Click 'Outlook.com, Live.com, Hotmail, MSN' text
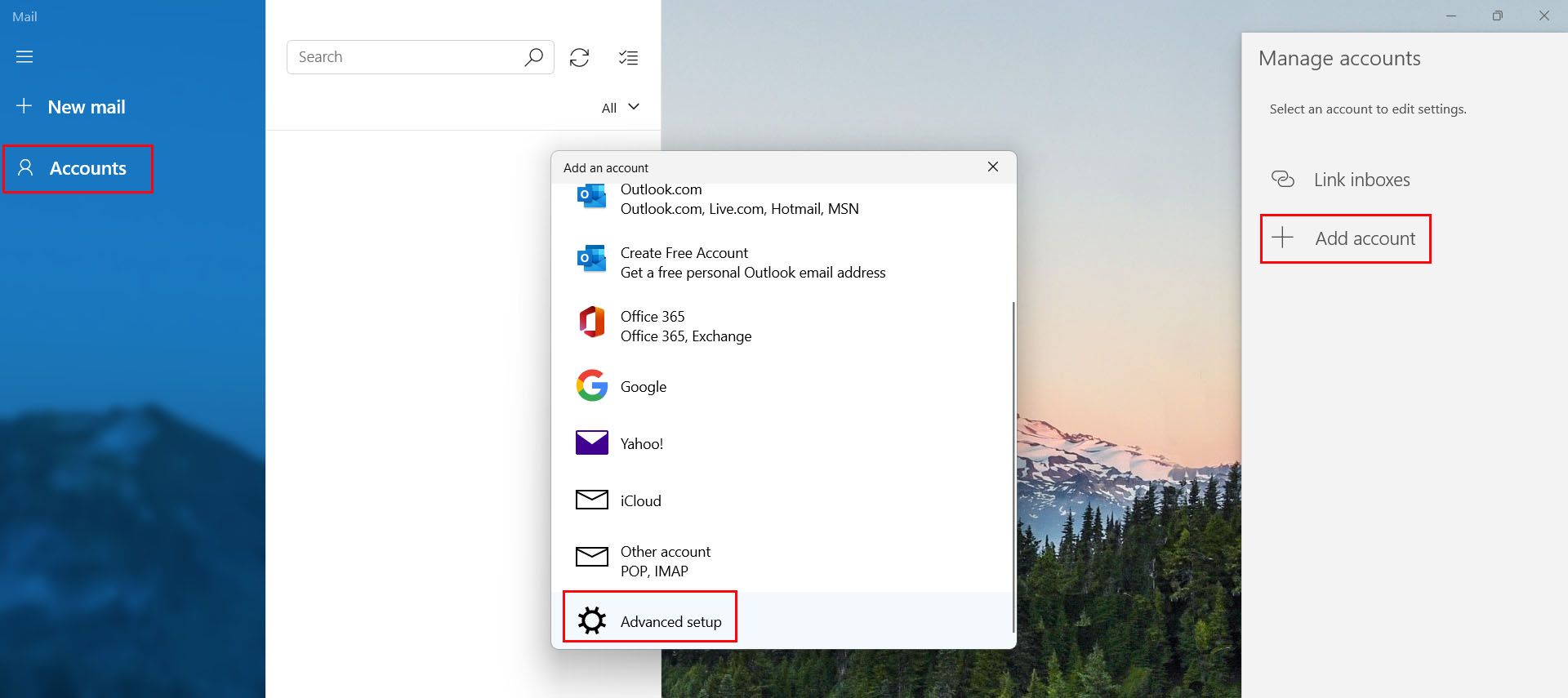Screen dimensions: 1568x698 [x=740, y=209]
